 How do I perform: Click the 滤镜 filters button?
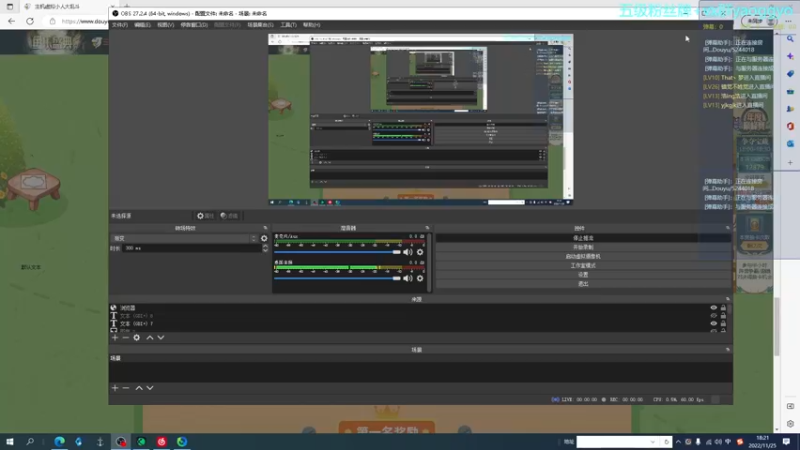[229, 216]
